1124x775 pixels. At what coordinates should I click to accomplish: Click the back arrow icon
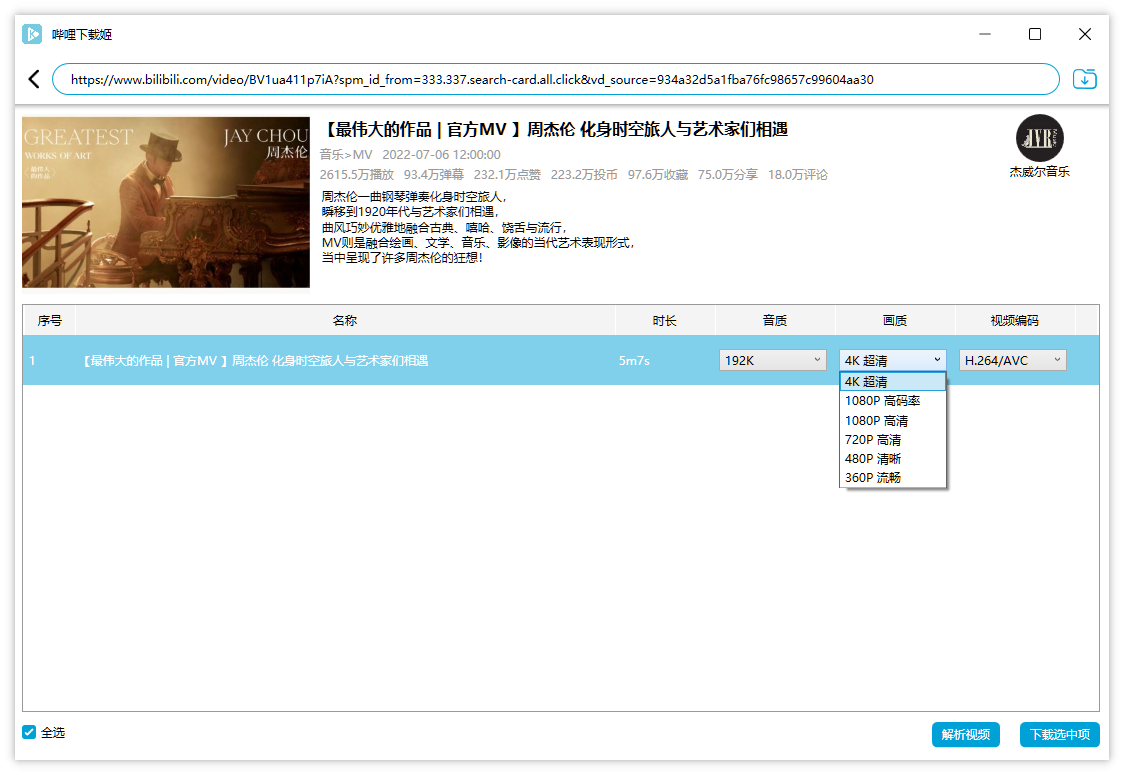click(x=34, y=79)
